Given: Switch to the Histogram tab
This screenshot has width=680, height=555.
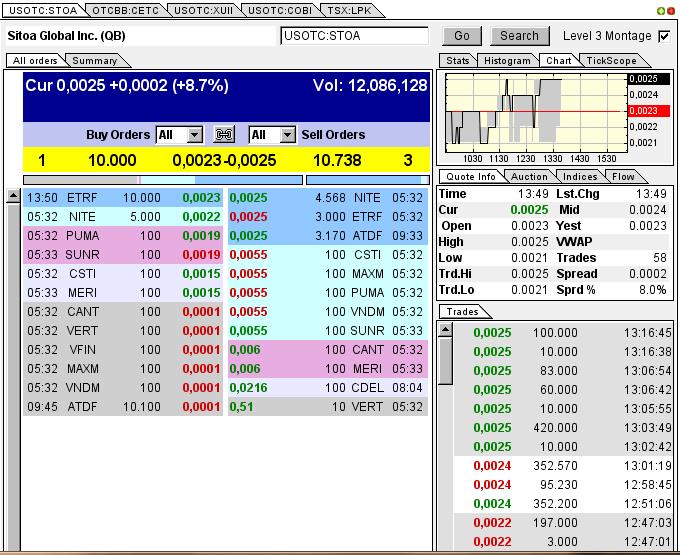Looking at the screenshot, I should (x=507, y=61).
